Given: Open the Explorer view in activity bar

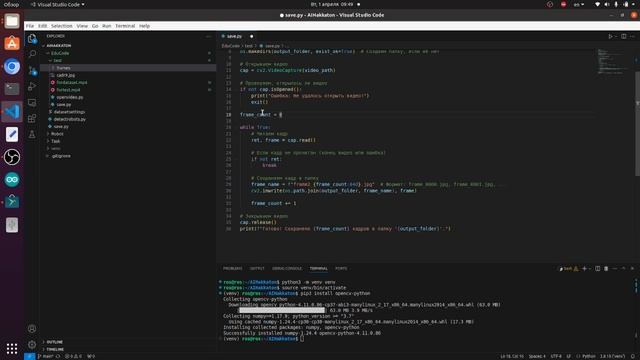Looking at the screenshot, I should click(x=32, y=39).
